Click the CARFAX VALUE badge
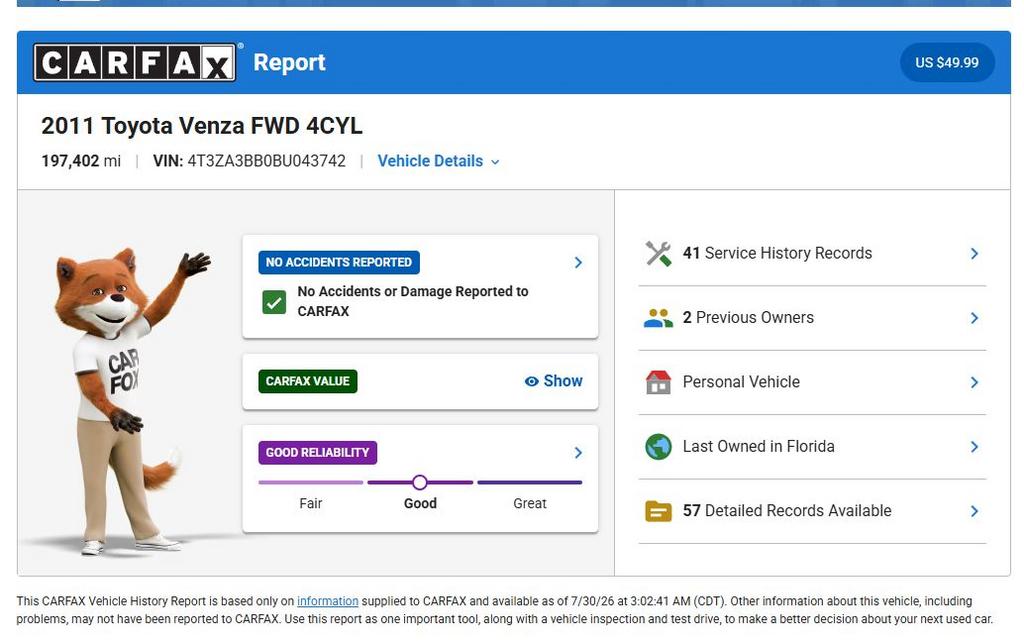Screen dimensions: 1024x643 (x=308, y=381)
